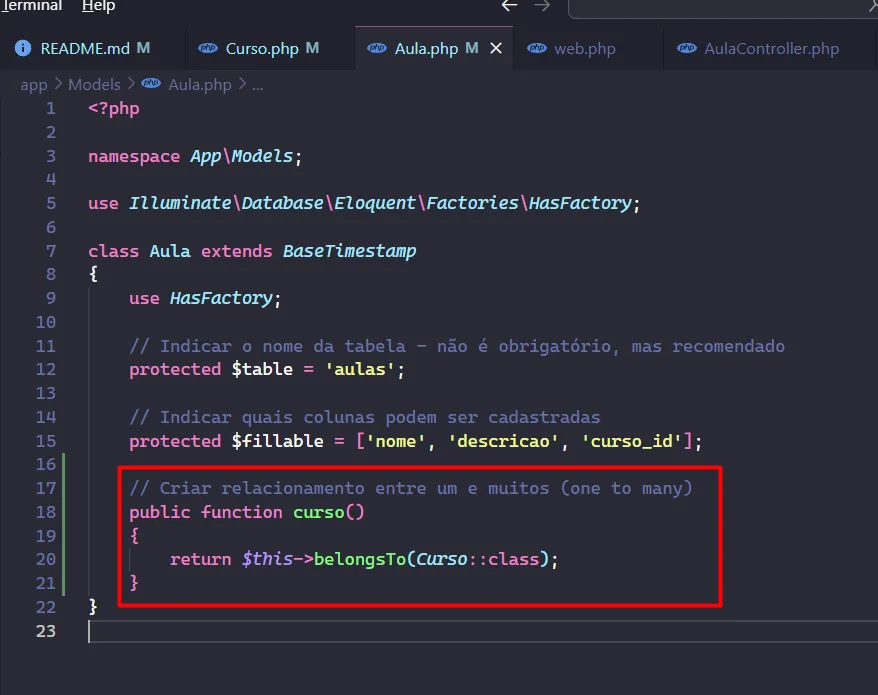The image size is (878, 695).
Task: Click the go back navigation arrow
Action: click(x=510, y=6)
